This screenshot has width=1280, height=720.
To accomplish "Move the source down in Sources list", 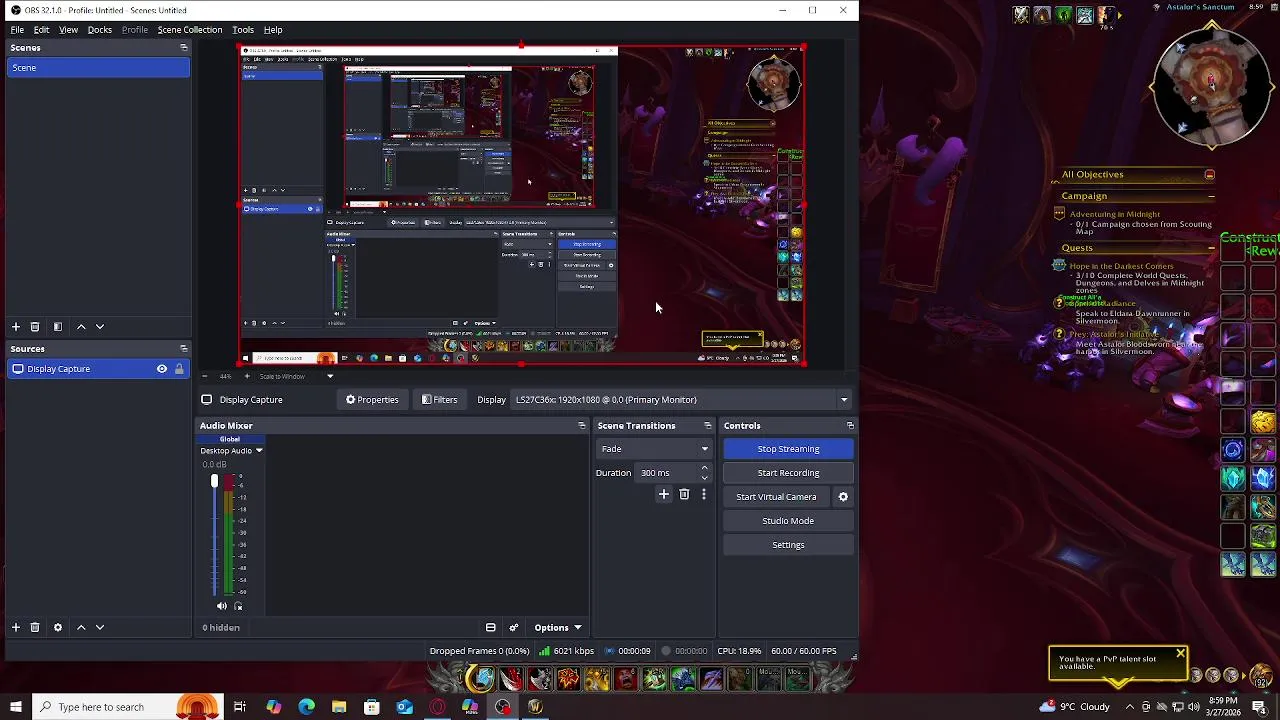I will (100, 627).
